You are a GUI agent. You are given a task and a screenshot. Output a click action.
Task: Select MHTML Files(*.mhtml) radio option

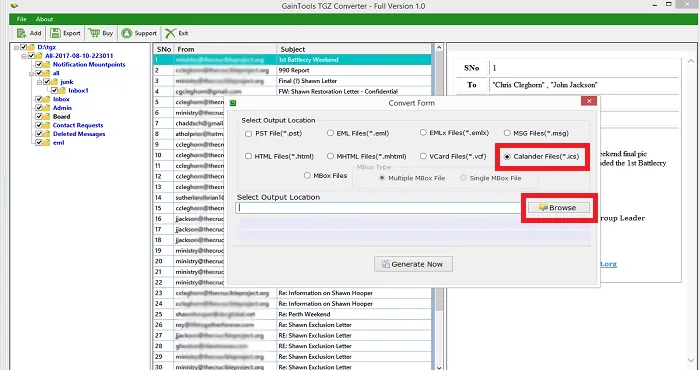pyautogui.click(x=330, y=156)
